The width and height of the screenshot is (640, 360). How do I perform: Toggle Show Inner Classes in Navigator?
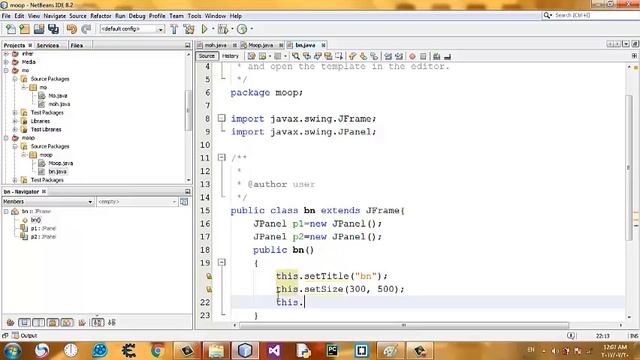click(x=67, y=322)
